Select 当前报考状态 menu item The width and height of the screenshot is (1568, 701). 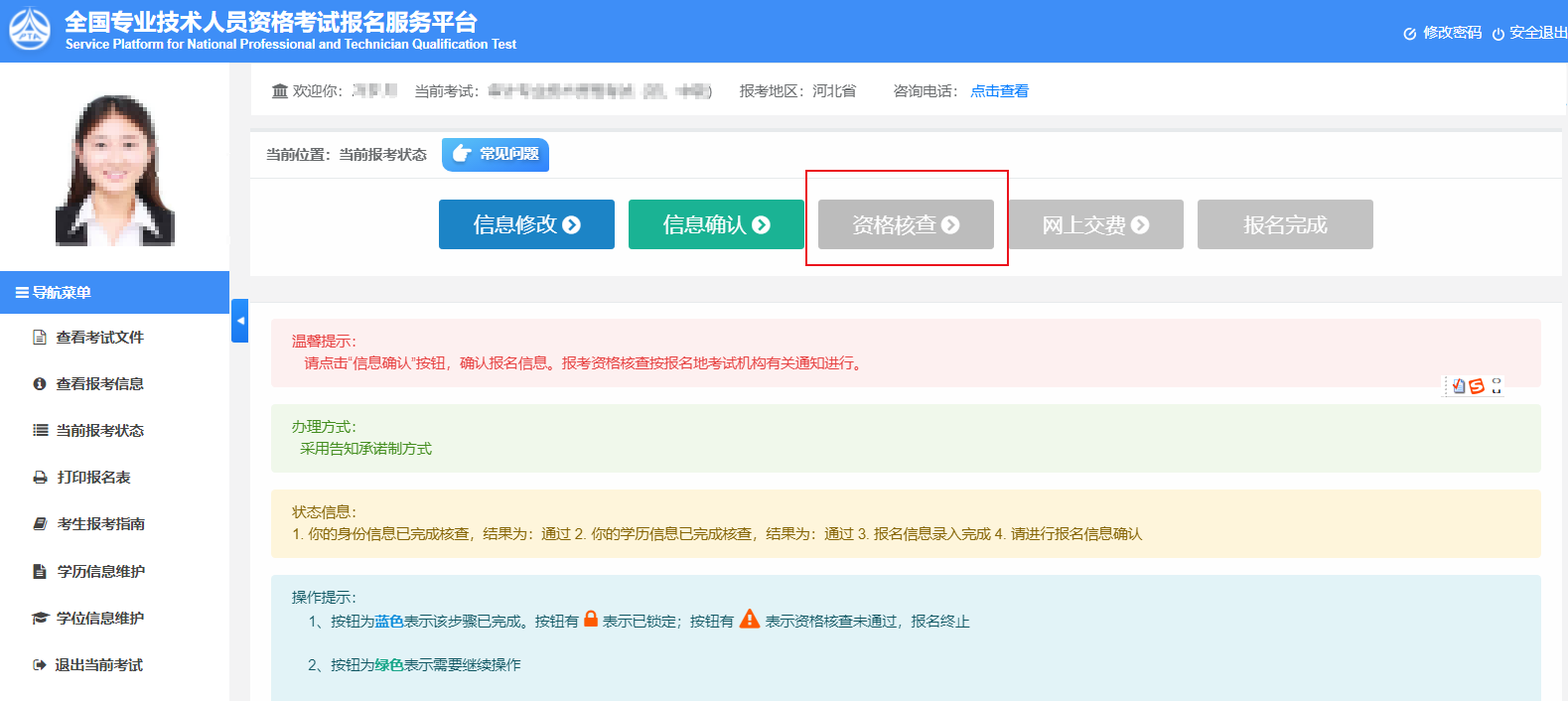pos(99,431)
